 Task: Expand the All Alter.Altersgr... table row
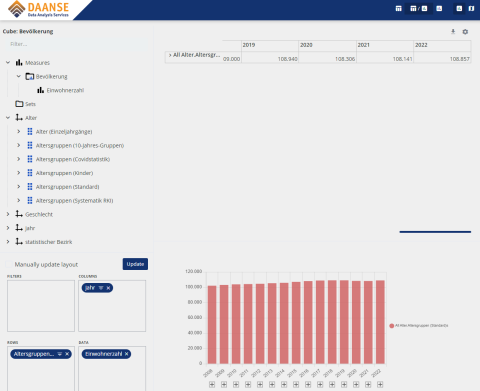[170, 55]
